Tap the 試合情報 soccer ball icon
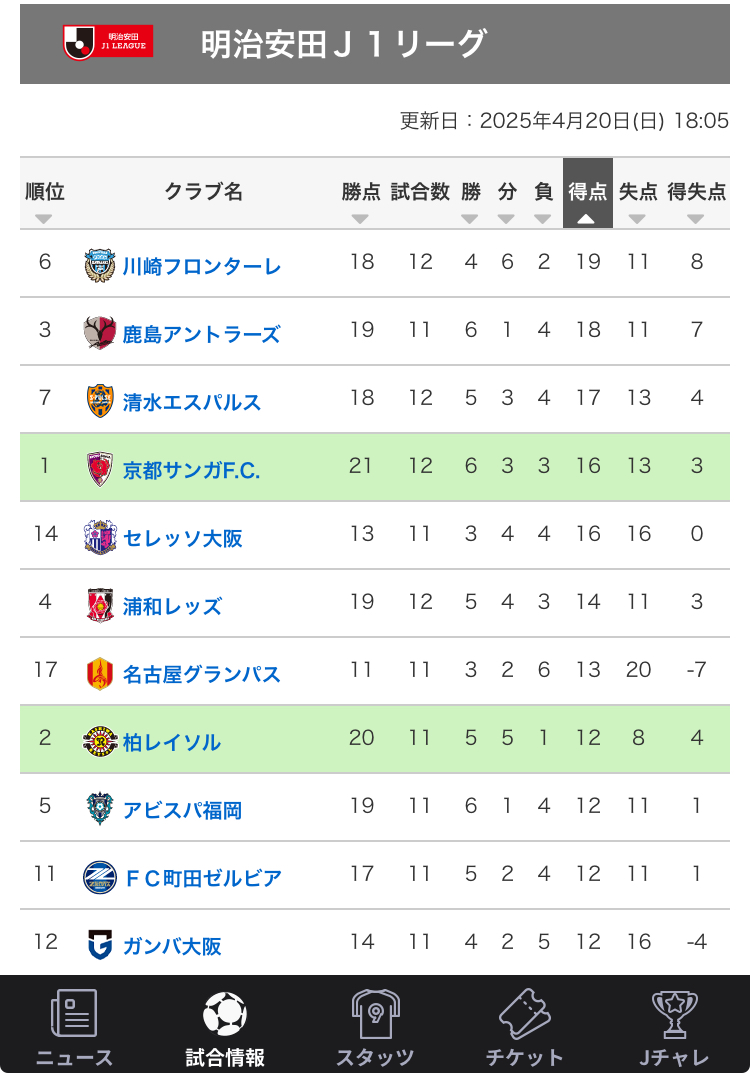The width and height of the screenshot is (750, 1073). [224, 1013]
